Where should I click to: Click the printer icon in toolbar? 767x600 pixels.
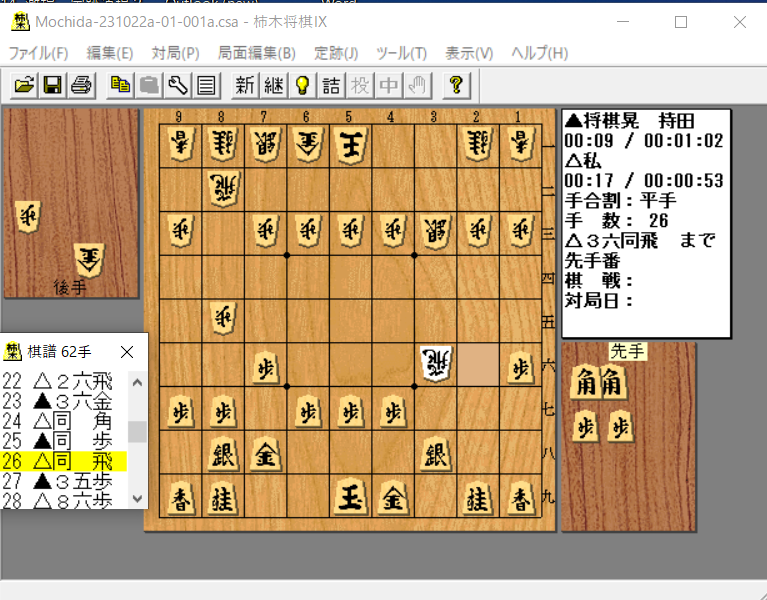pyautogui.click(x=81, y=86)
